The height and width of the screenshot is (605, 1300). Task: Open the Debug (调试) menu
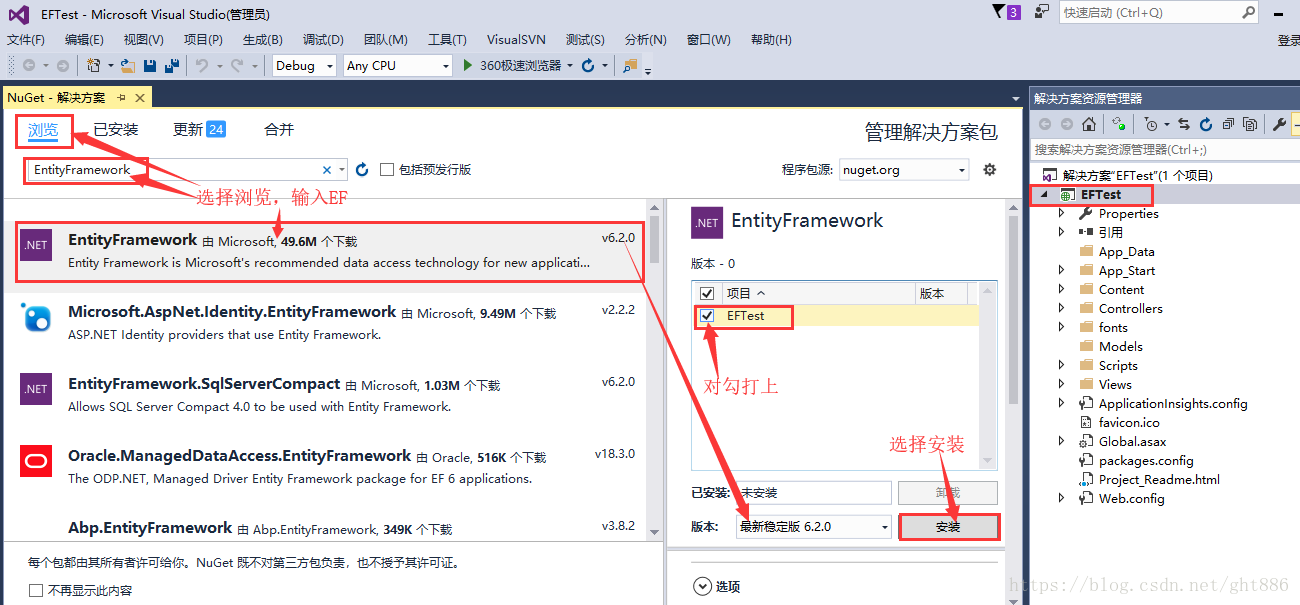322,40
